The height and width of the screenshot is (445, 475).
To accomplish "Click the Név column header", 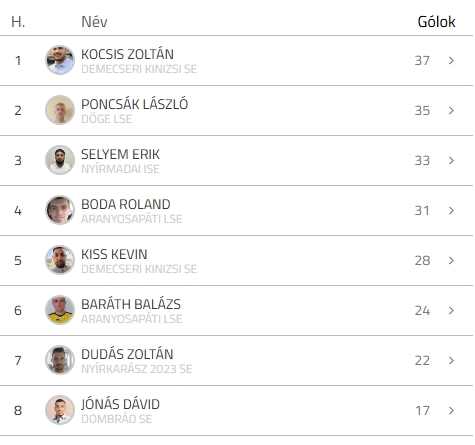I will click(x=94, y=22).
